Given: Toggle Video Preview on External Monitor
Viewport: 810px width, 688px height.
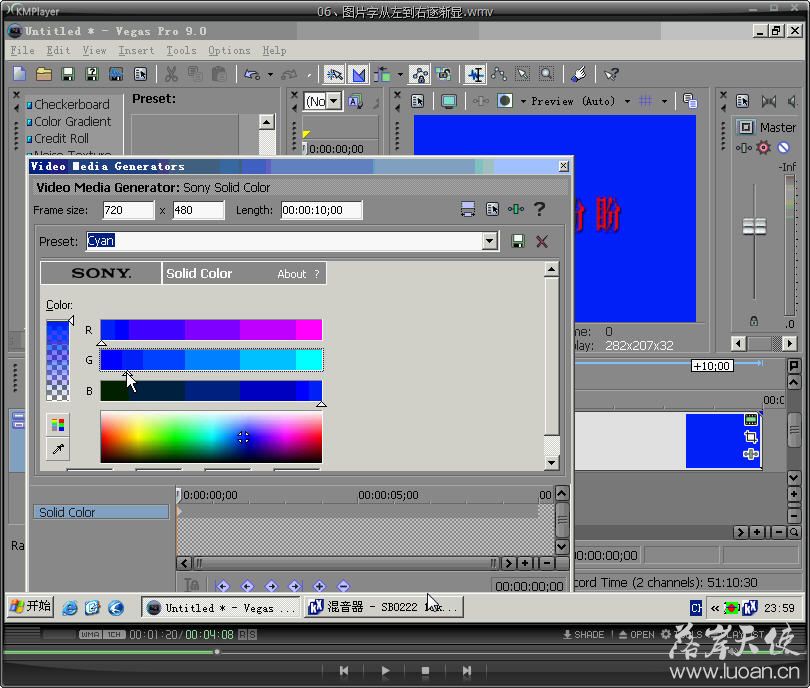Looking at the screenshot, I should (449, 101).
